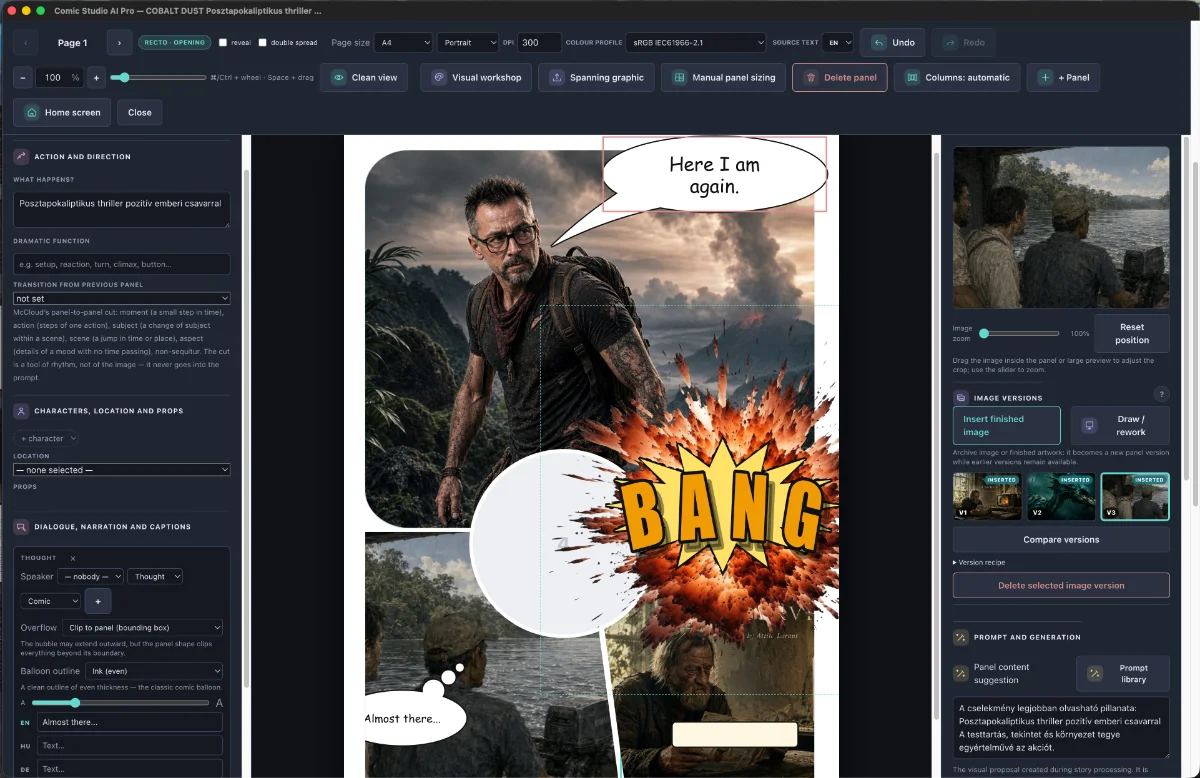The width and height of the screenshot is (1200, 778).
Task: Click the EN text field 'Almost there...'
Action: [x=130, y=722]
